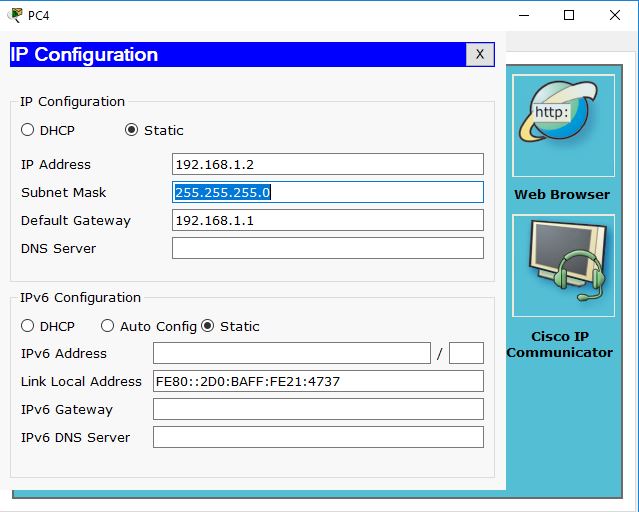The width and height of the screenshot is (639, 512).
Task: Click the IP Address field 192.168.1.2
Action: [x=328, y=164]
